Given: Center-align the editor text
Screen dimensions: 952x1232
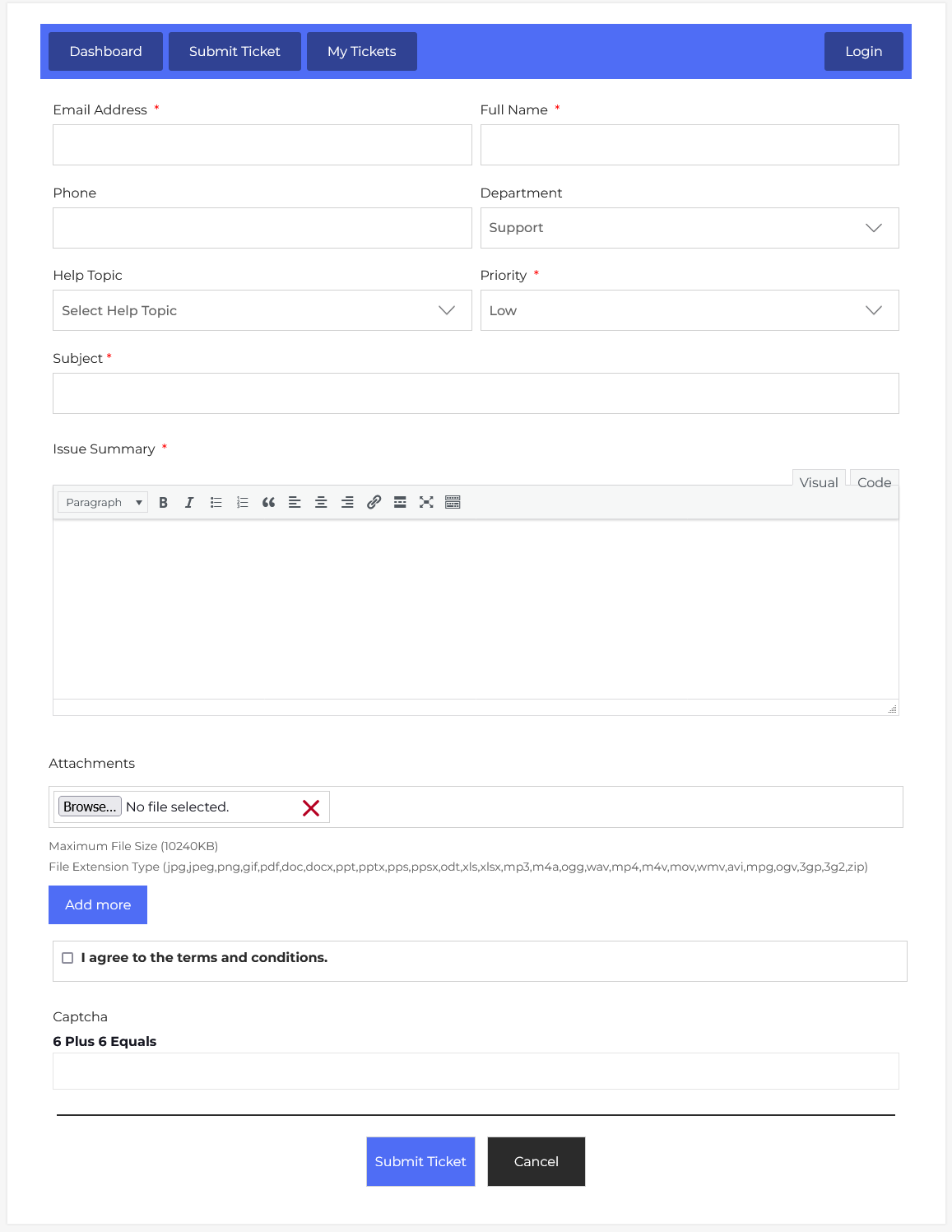Looking at the screenshot, I should pyautogui.click(x=321, y=502).
